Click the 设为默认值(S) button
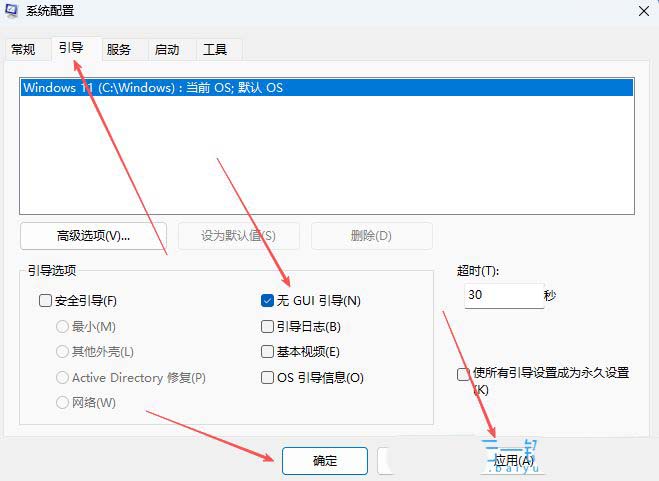Viewport: 659px width, 481px height. (x=238, y=236)
